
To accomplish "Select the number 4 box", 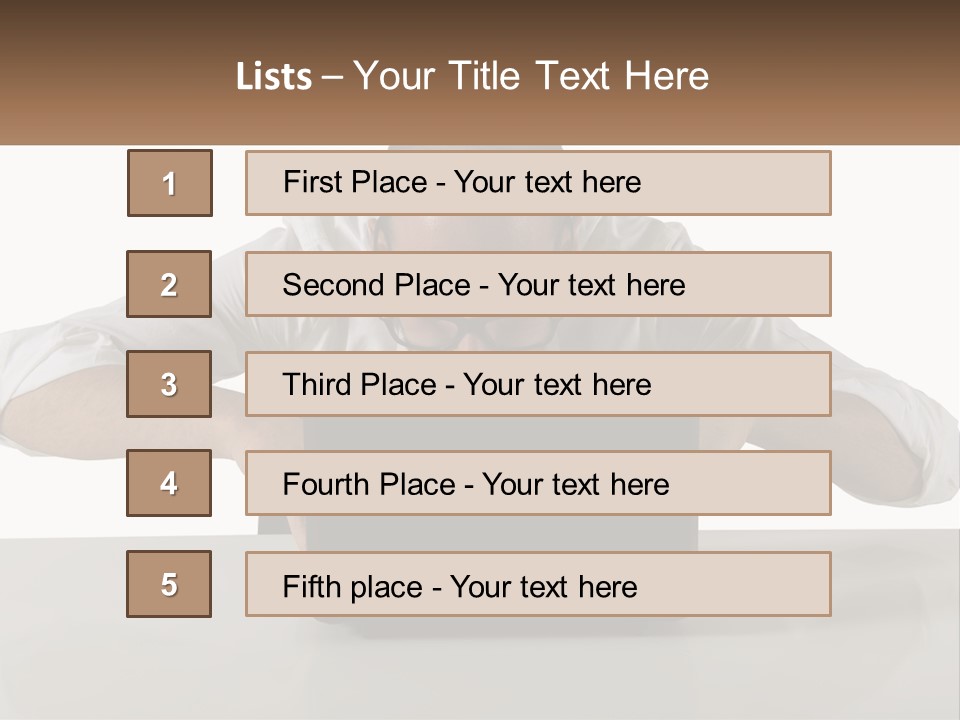I will [x=169, y=483].
